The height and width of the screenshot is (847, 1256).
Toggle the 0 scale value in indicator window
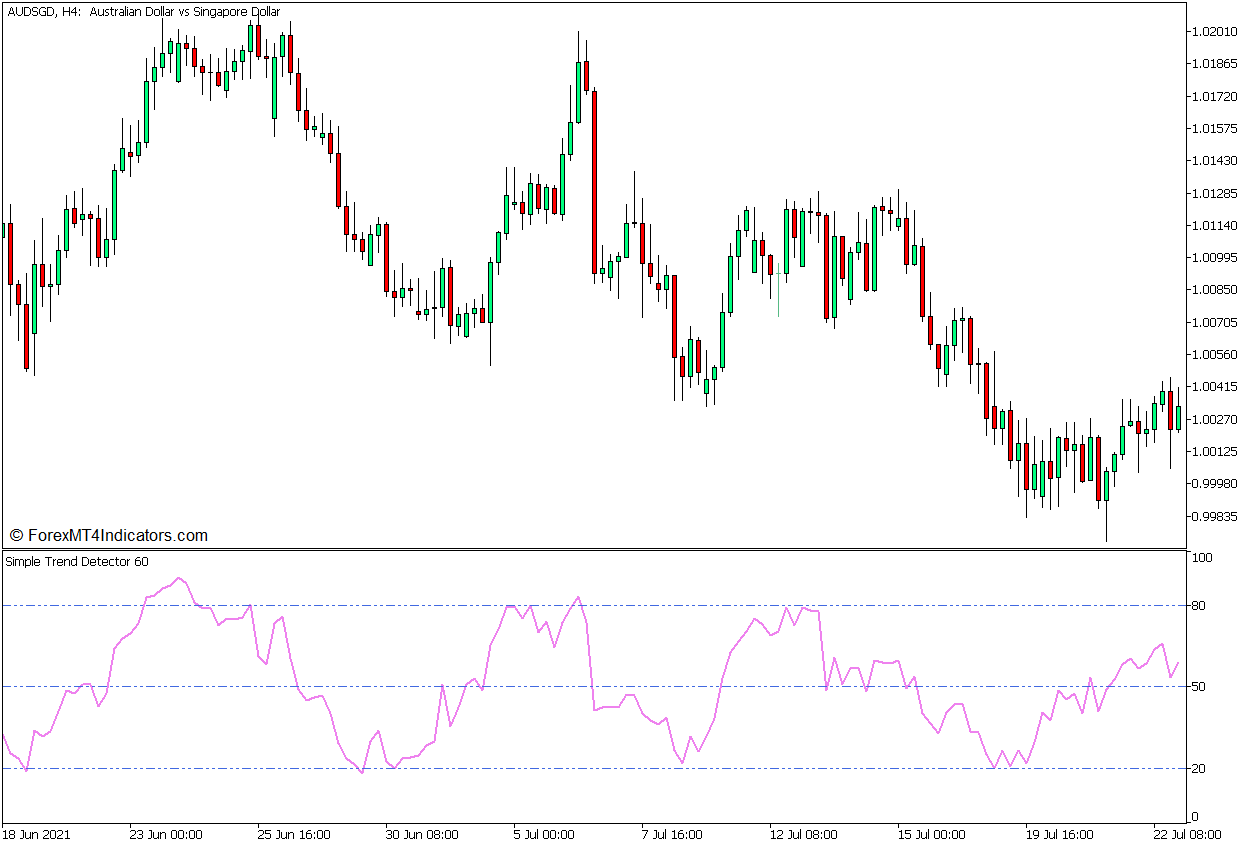[x=1195, y=813]
